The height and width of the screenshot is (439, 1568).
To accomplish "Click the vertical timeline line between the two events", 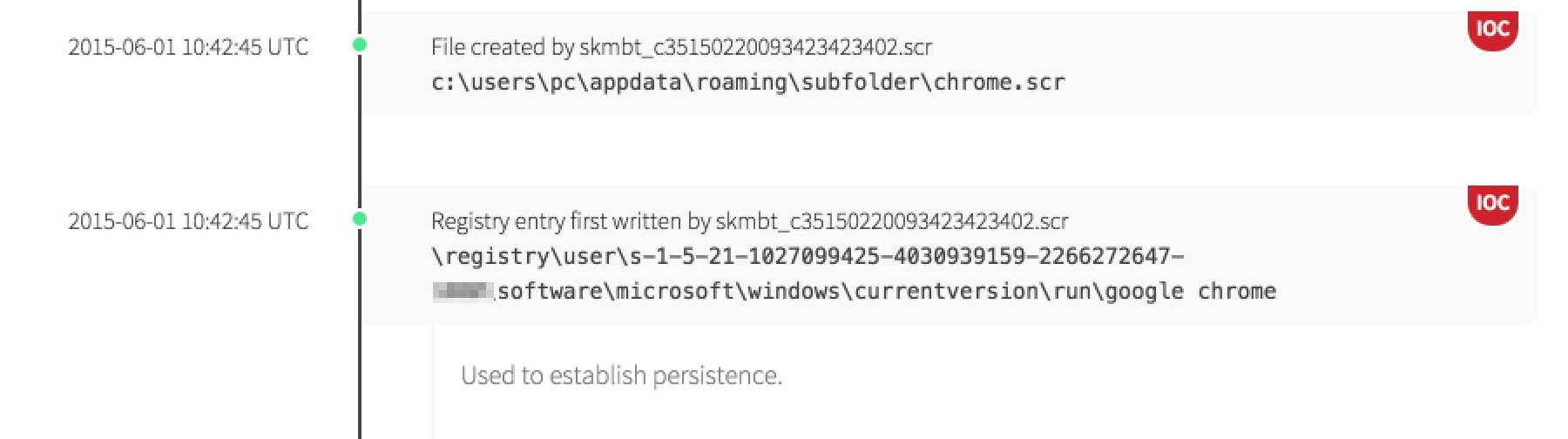I will point(359,131).
